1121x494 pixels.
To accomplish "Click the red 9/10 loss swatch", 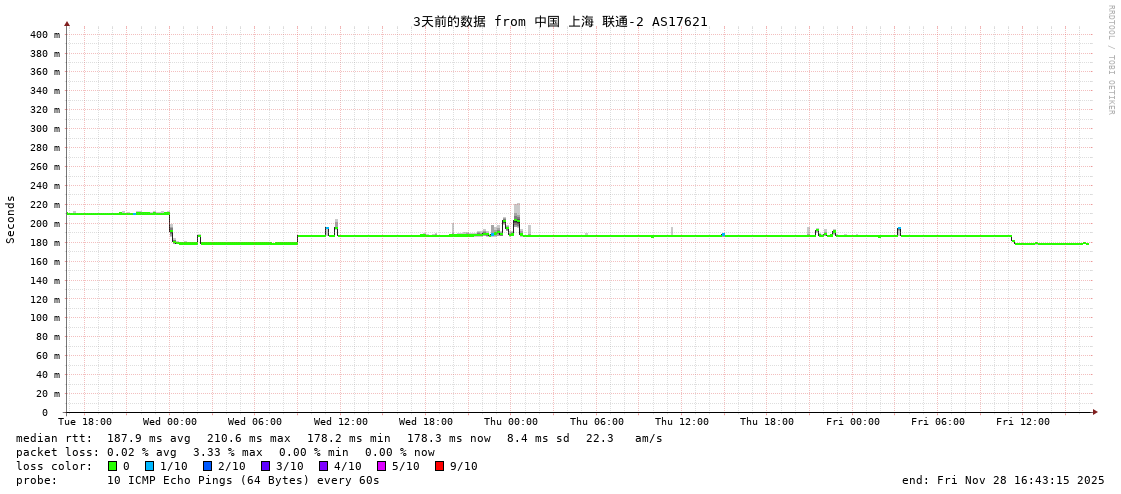I will [x=439, y=466].
